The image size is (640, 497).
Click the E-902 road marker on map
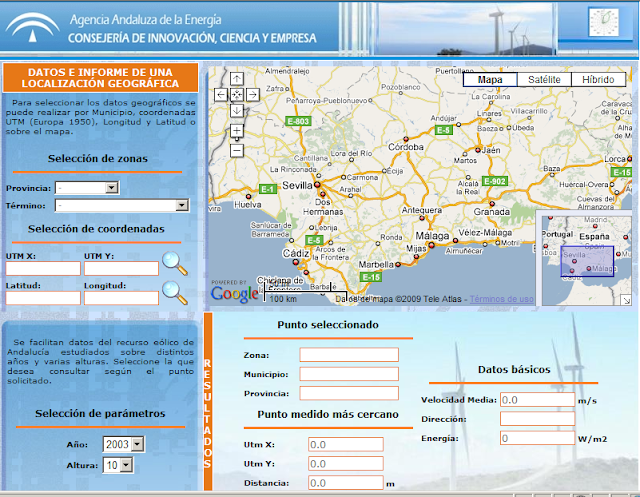[x=495, y=181]
